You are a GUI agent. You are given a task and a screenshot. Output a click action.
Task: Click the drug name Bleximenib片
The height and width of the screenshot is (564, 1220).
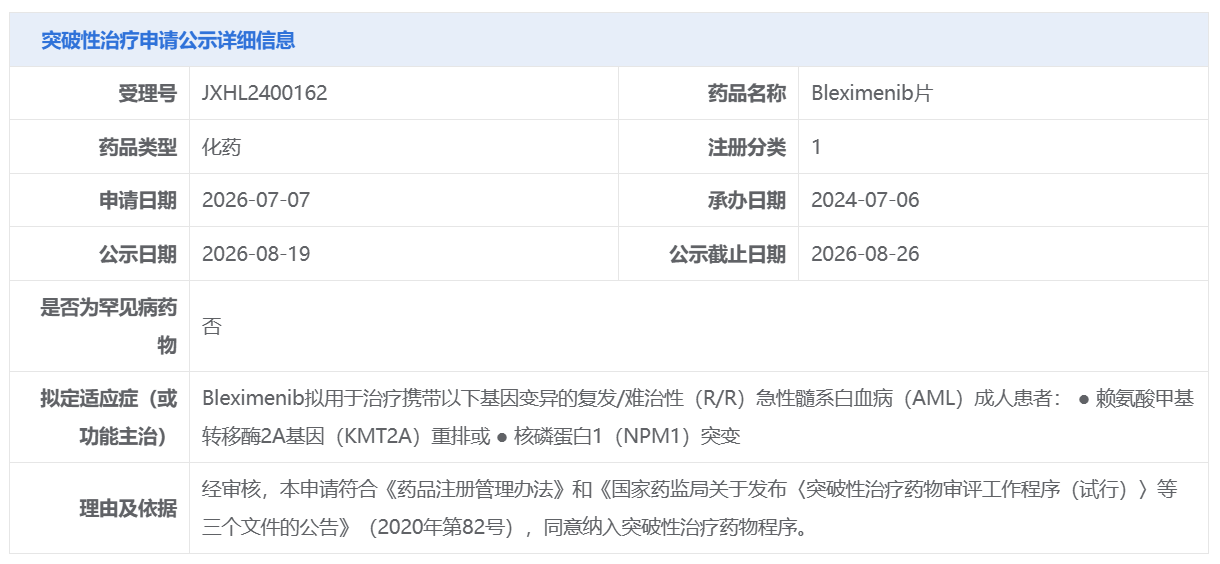coord(872,93)
